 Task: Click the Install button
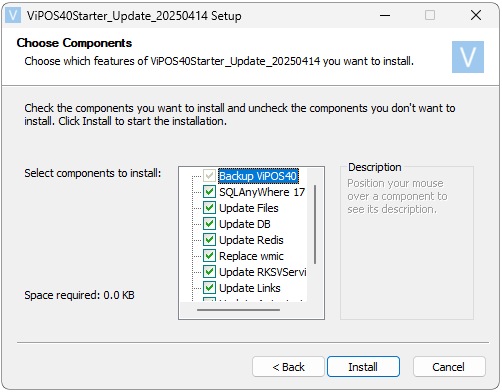(363, 367)
